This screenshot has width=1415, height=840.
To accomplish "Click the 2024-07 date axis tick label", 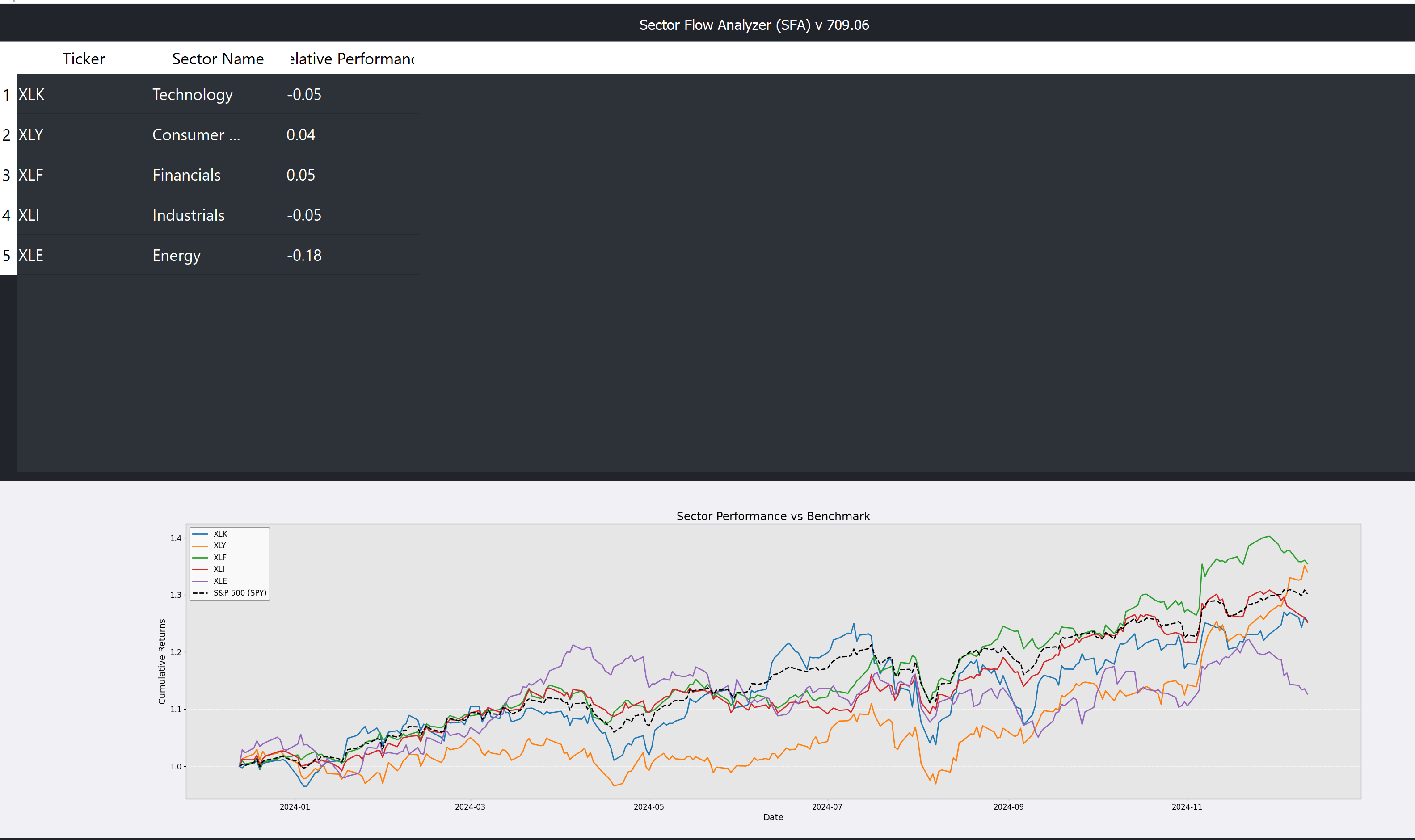I will pyautogui.click(x=827, y=806).
